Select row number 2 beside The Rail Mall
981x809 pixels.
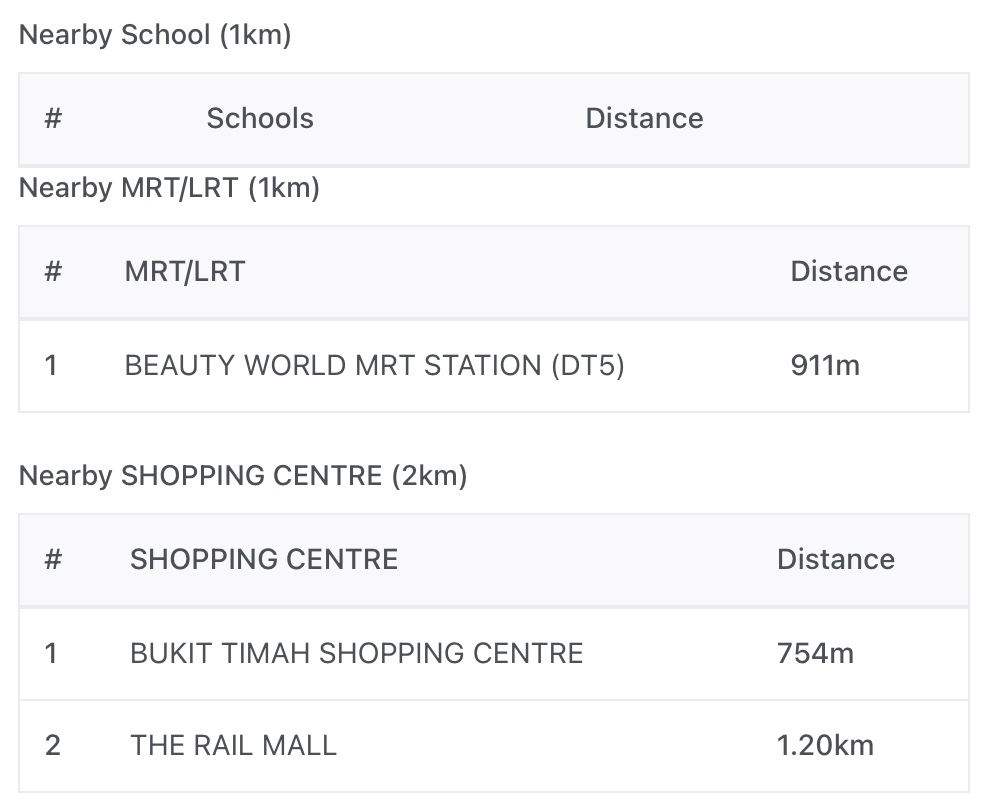(53, 745)
